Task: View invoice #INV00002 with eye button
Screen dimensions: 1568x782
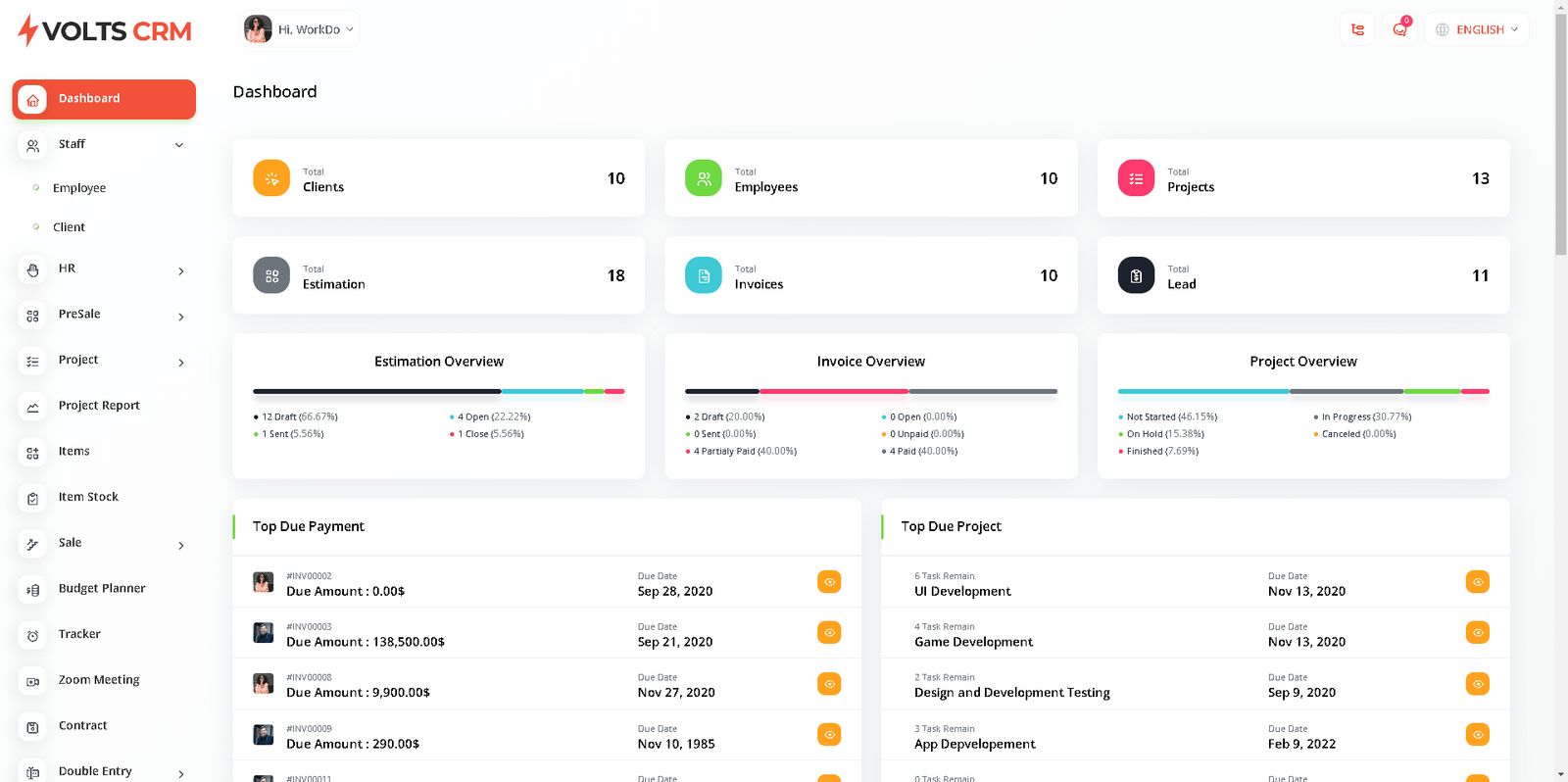Action: click(829, 582)
